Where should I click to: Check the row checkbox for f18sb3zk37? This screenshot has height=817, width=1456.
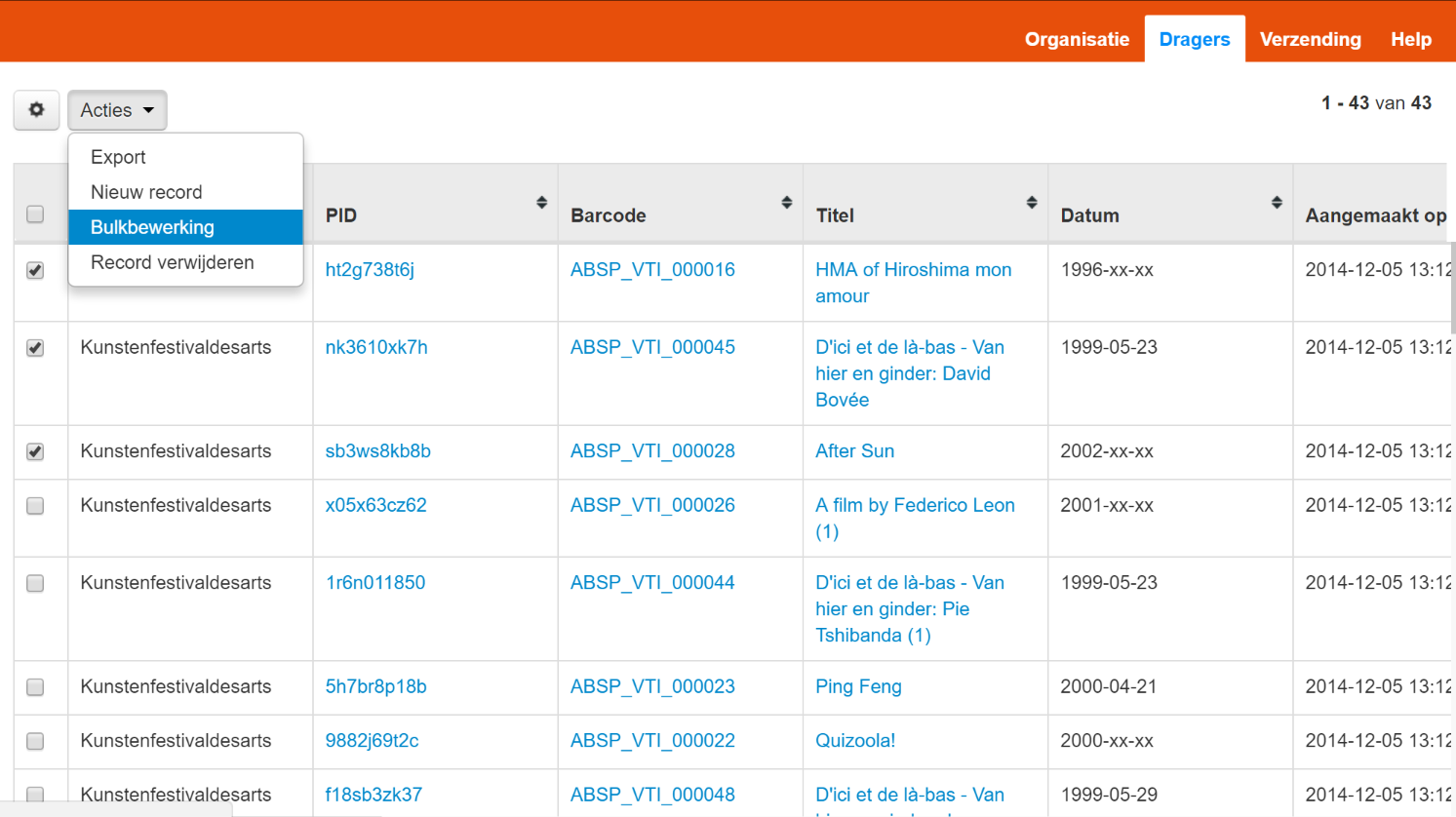35,795
